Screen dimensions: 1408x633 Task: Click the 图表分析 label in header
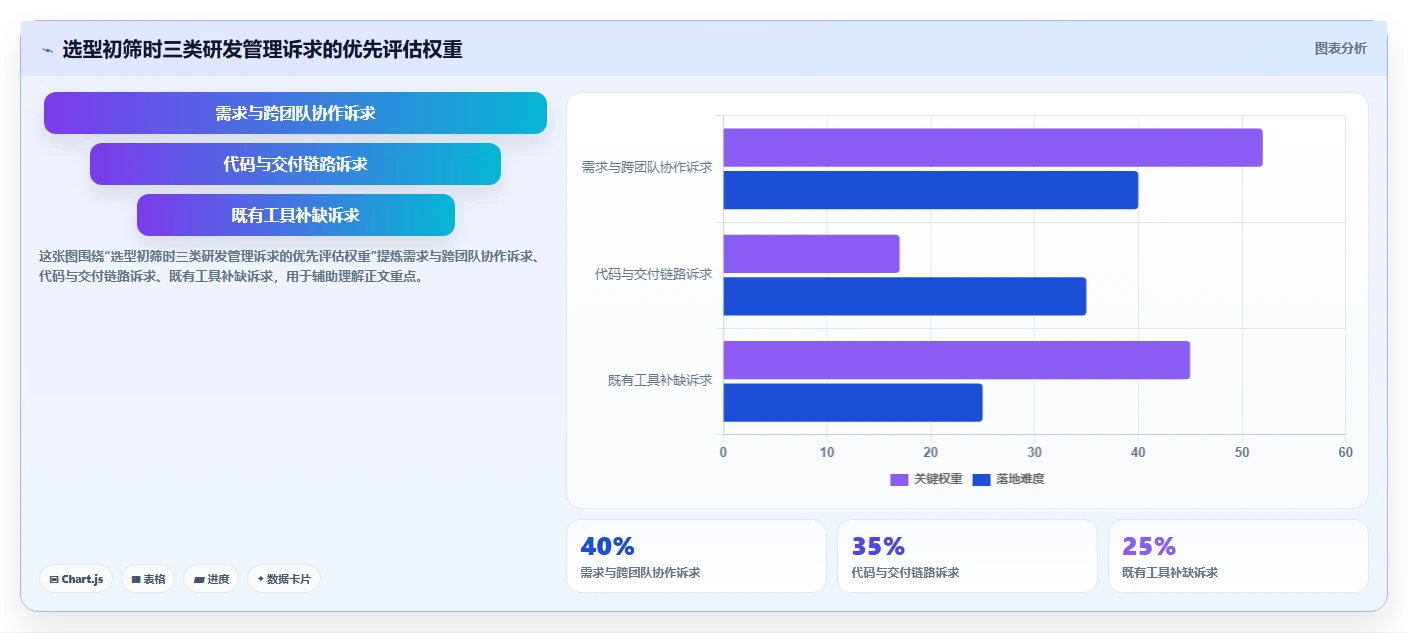point(1340,49)
